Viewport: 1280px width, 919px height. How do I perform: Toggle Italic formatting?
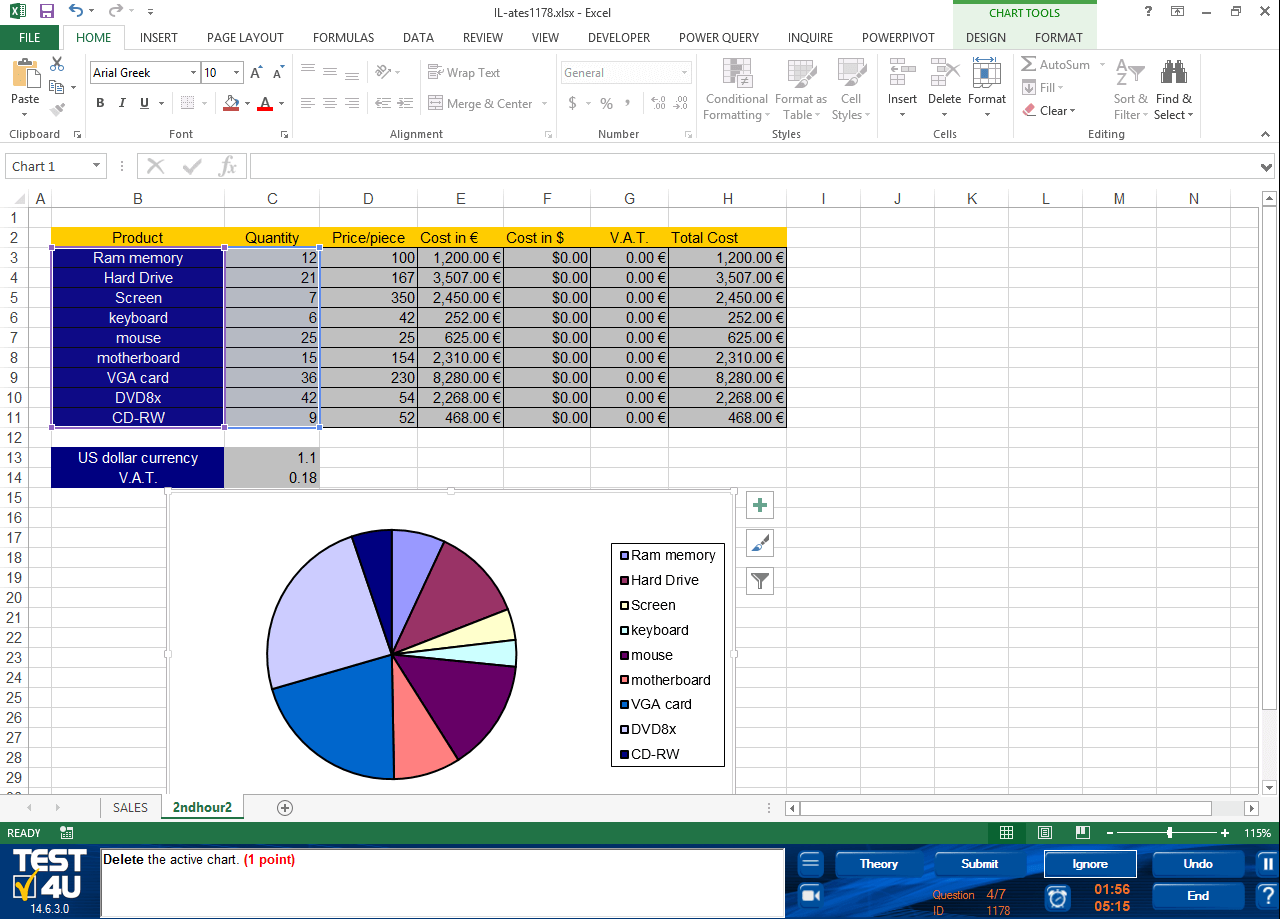point(122,103)
